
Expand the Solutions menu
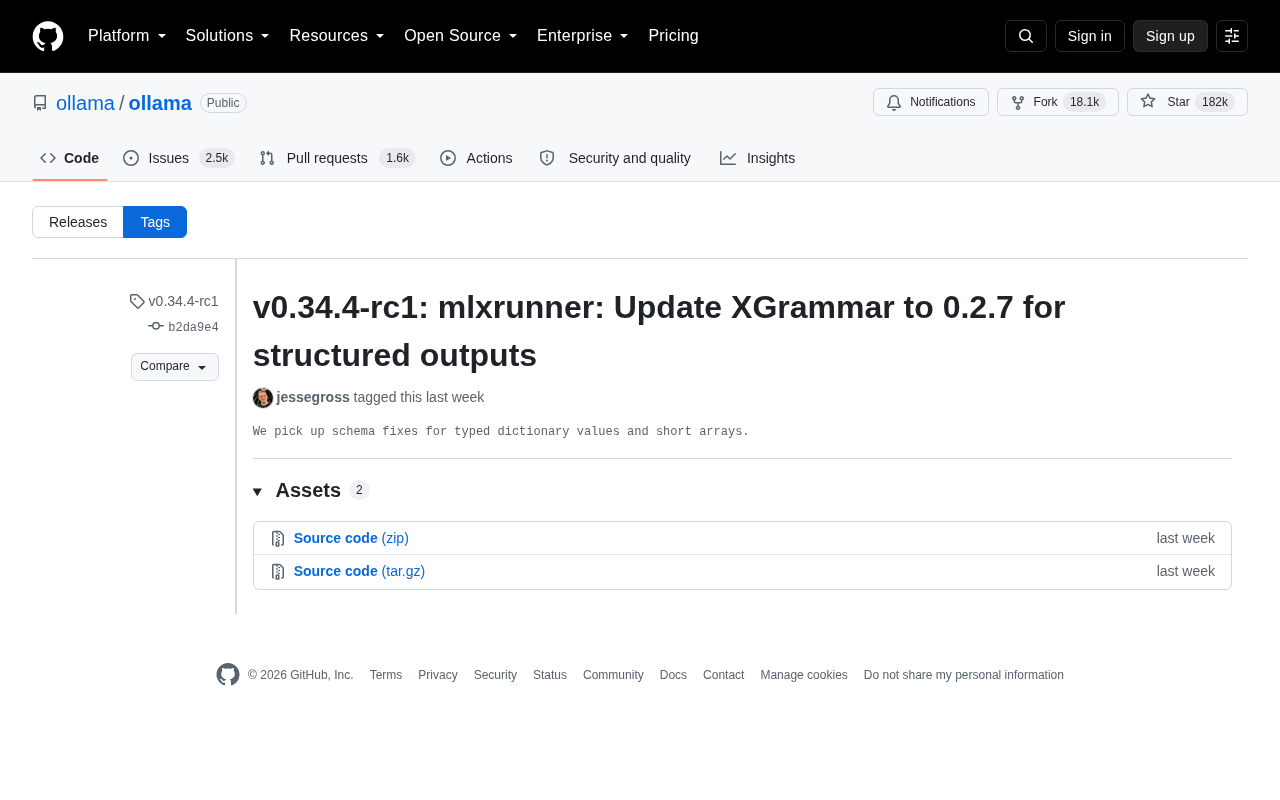228,36
